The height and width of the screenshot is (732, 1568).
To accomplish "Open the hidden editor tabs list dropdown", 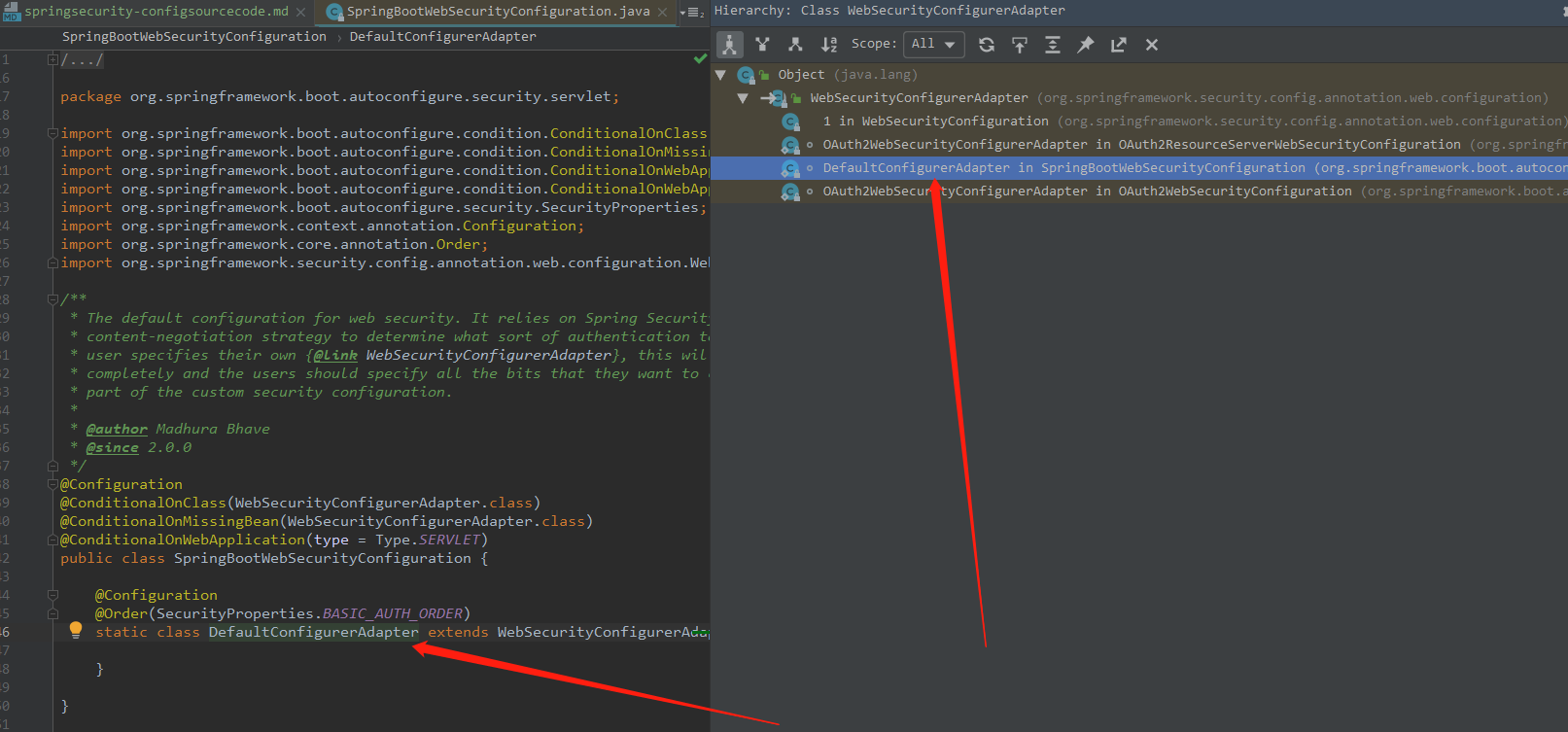I will coord(693,13).
